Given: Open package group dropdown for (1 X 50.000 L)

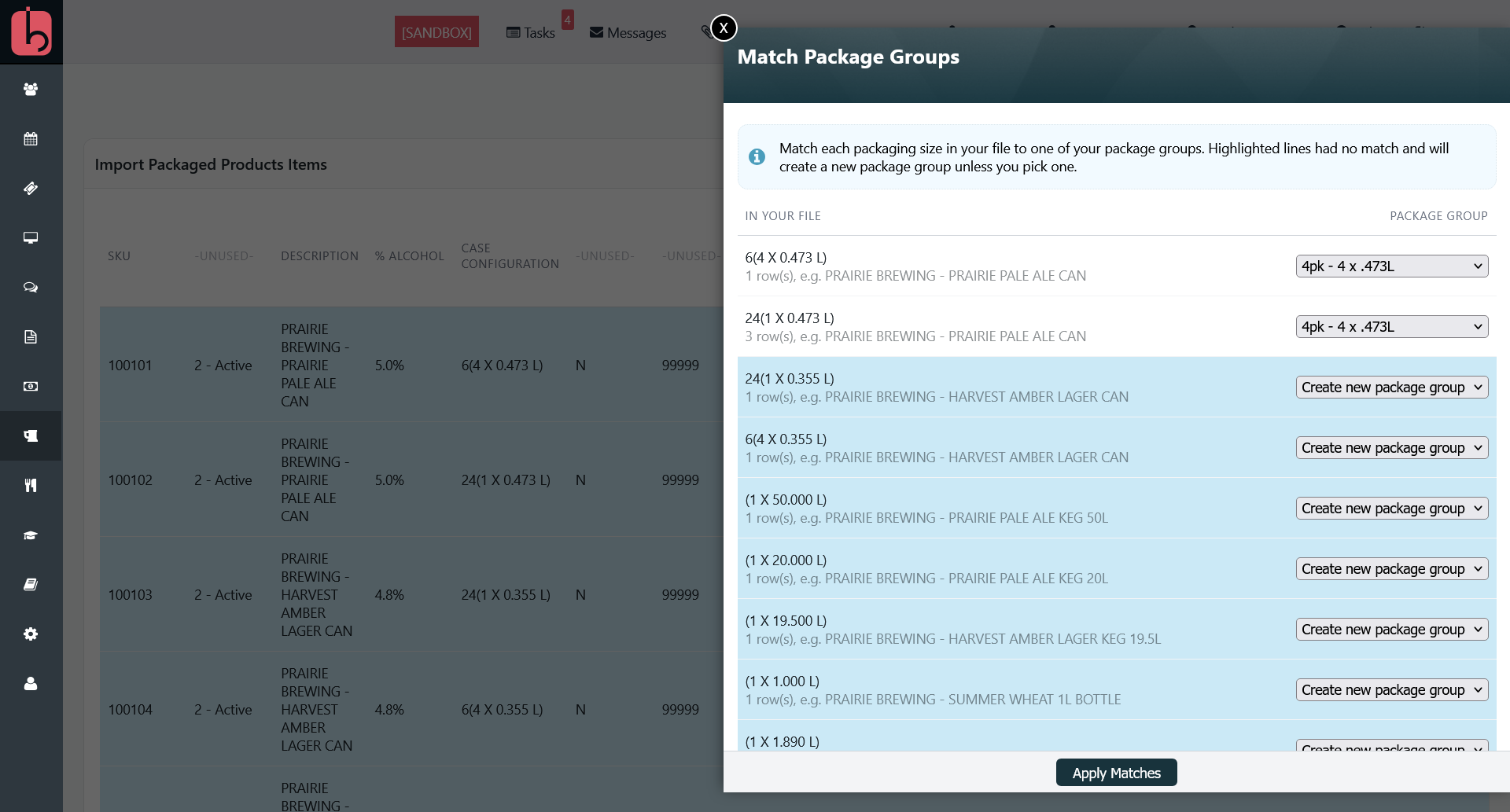Looking at the screenshot, I should [x=1392, y=509].
